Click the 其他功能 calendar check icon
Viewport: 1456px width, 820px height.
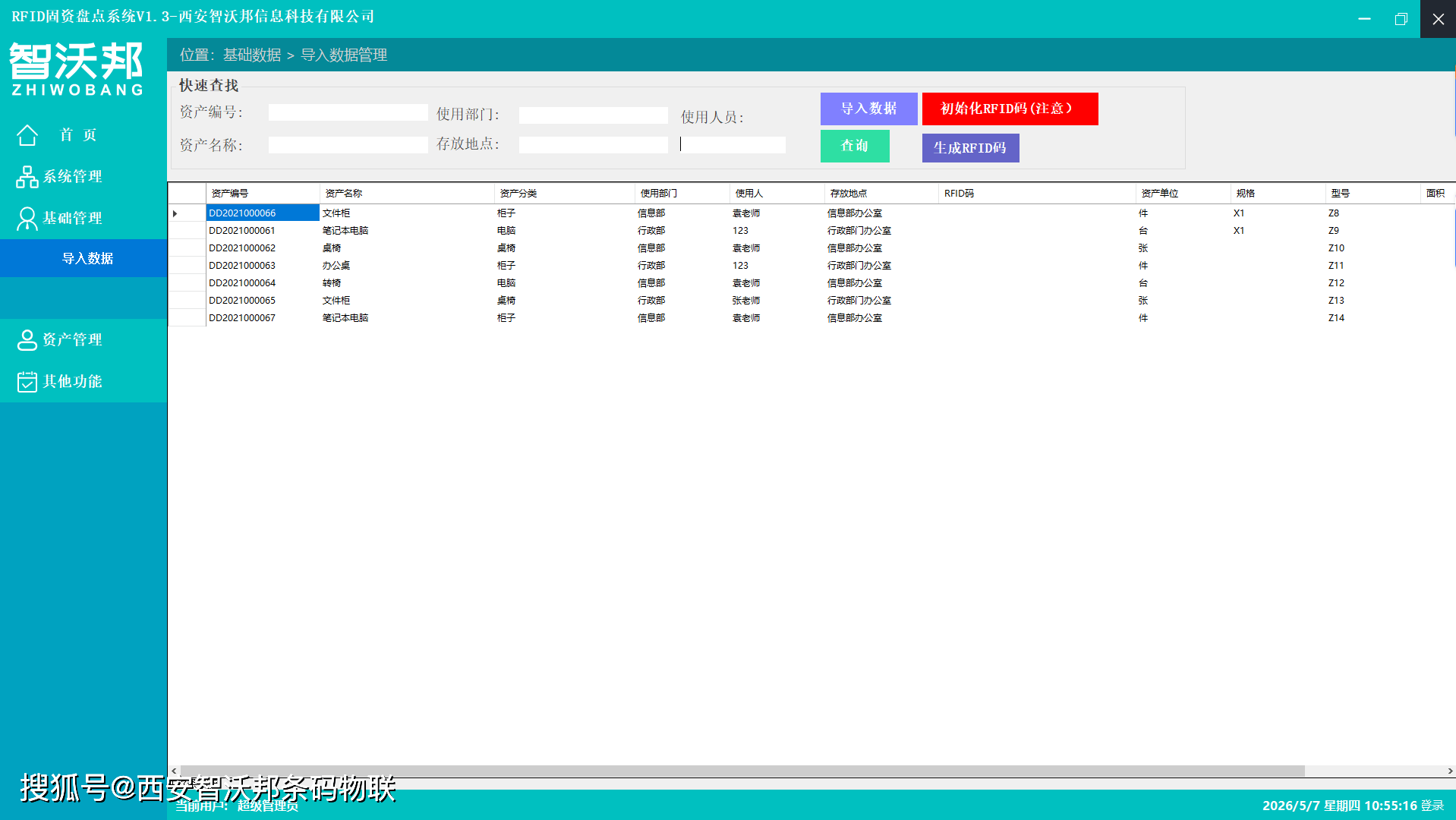(27, 382)
